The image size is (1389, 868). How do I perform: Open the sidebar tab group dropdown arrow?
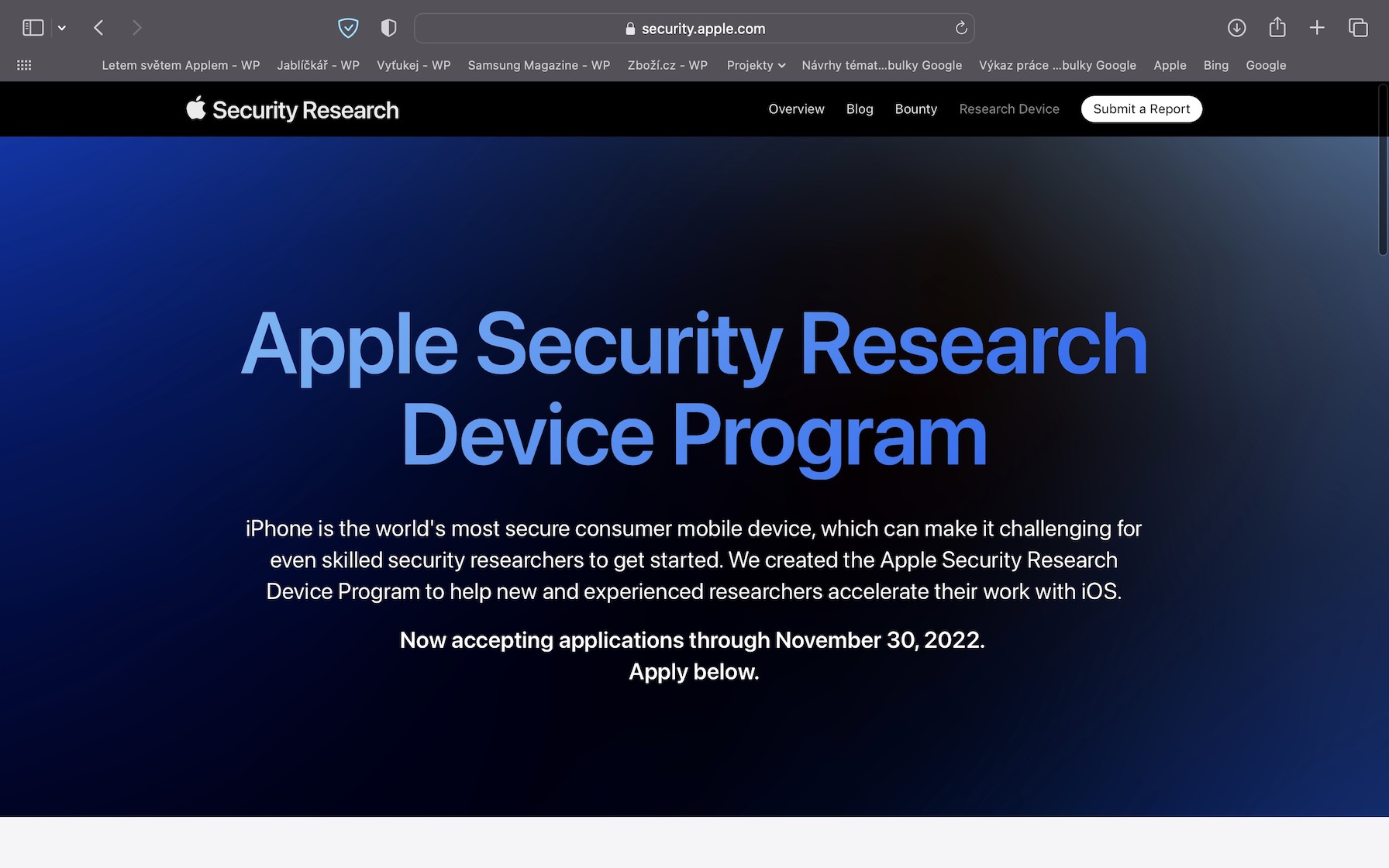pyautogui.click(x=62, y=28)
